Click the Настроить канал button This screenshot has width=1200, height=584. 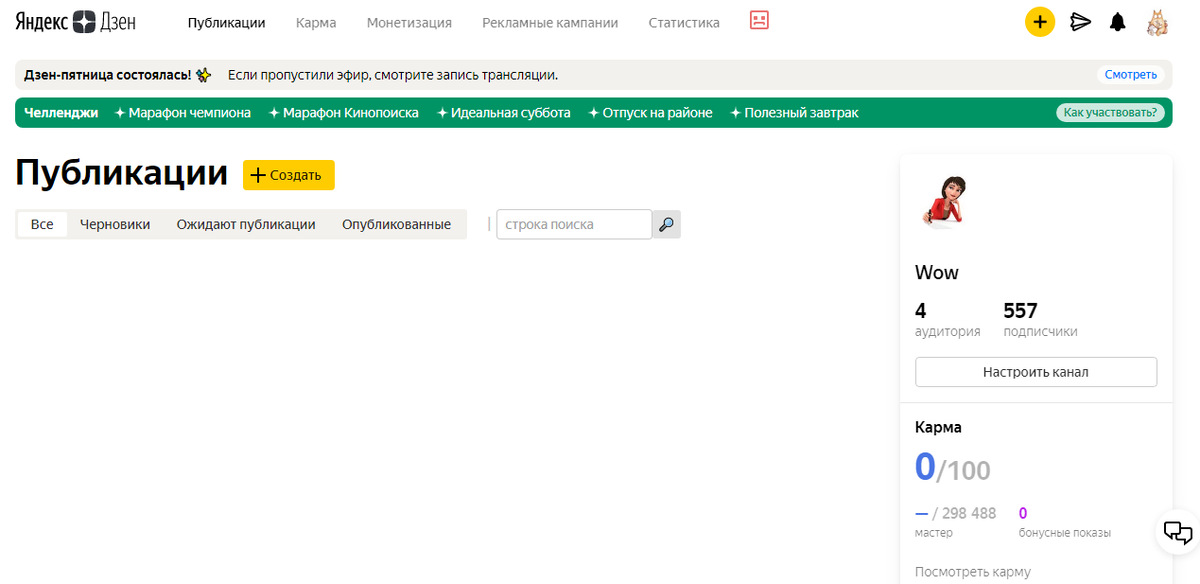(x=1036, y=372)
